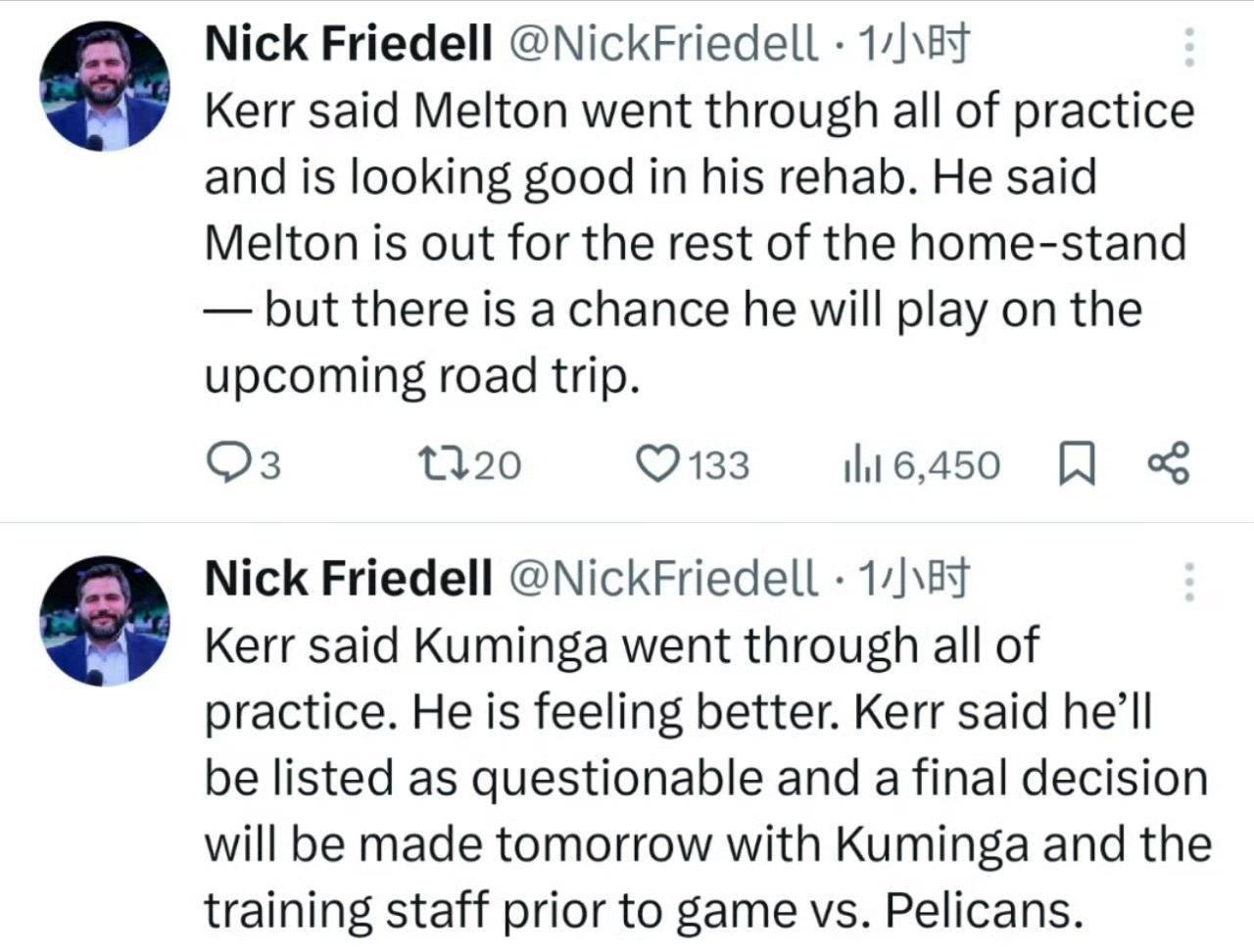Viewport: 1254px width, 952px height.
Task: Click the 1小时 timestamp on the Melton tweet
Action: tap(913, 43)
